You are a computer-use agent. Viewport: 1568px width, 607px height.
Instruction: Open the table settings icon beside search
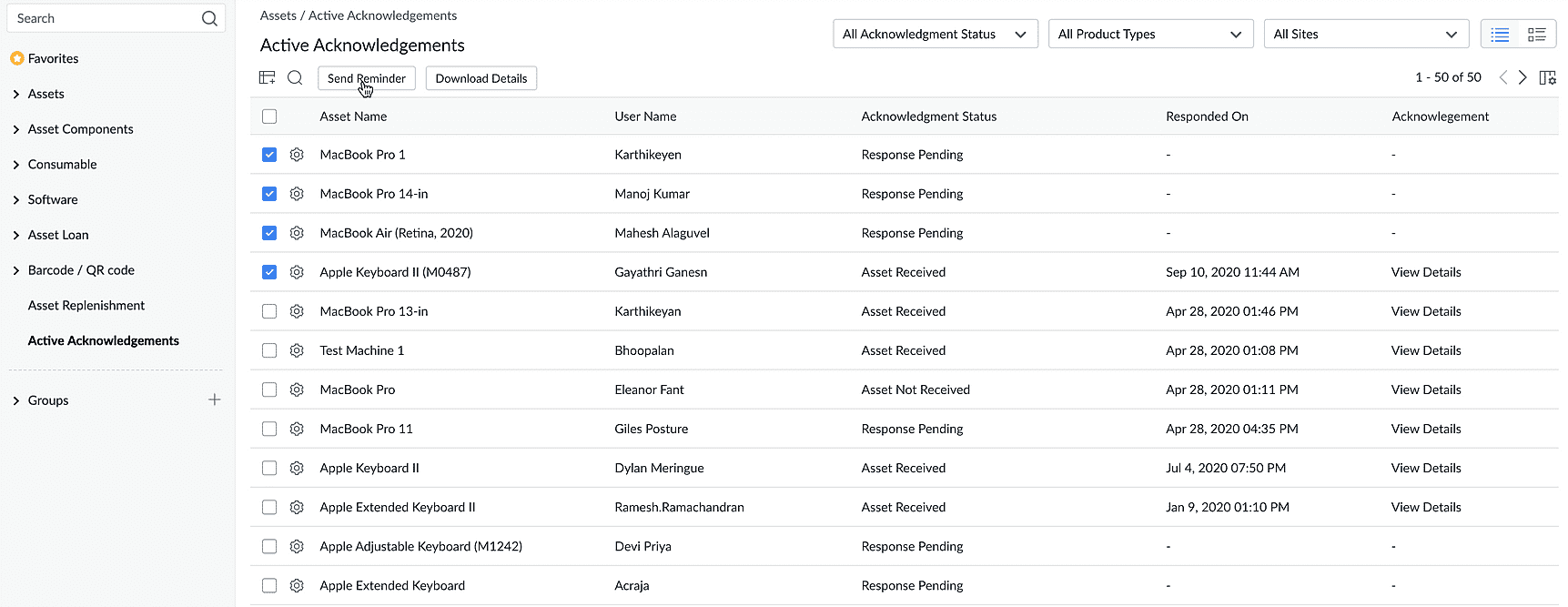pos(267,78)
